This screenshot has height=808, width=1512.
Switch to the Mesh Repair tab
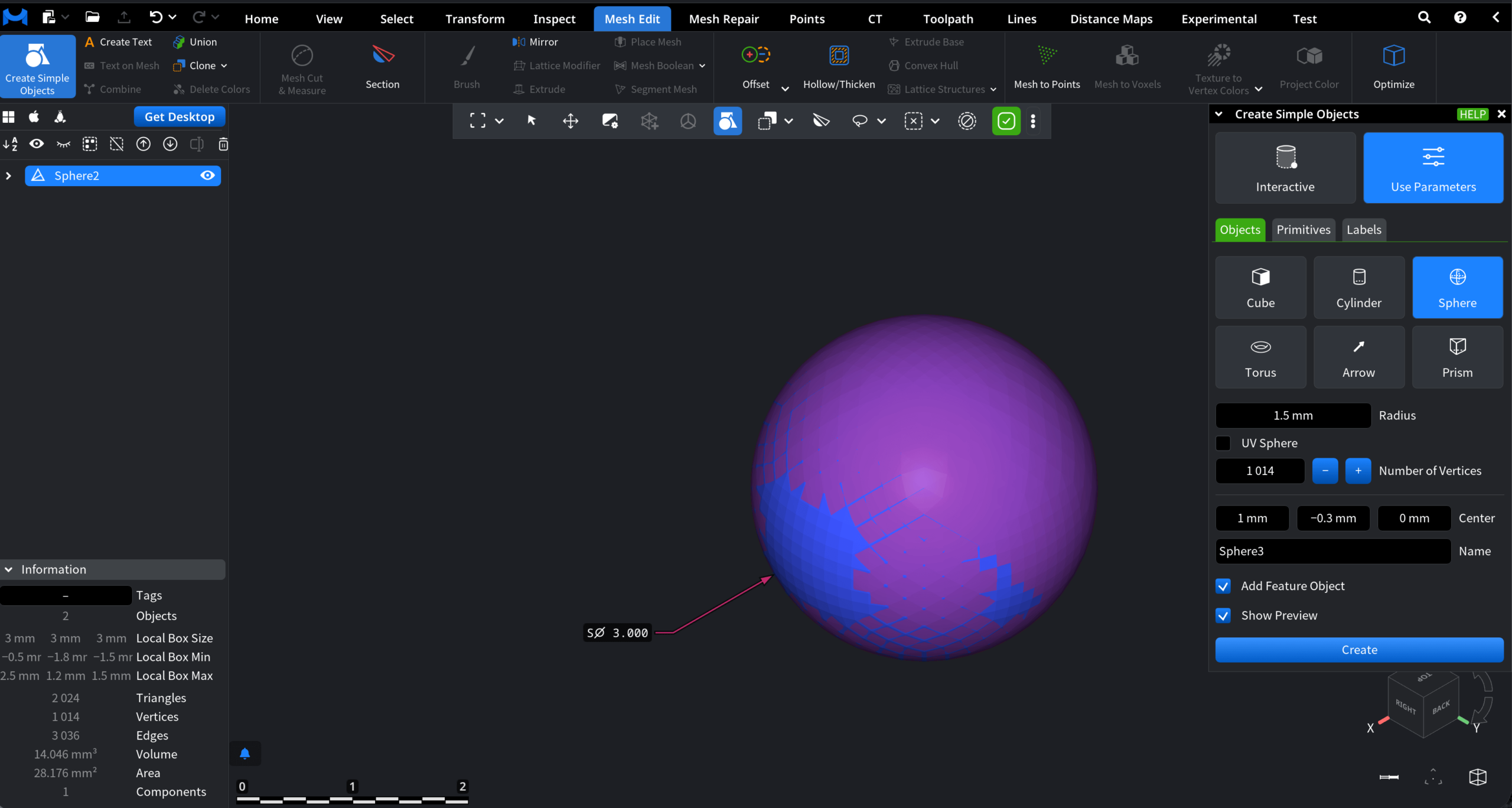[x=724, y=18]
